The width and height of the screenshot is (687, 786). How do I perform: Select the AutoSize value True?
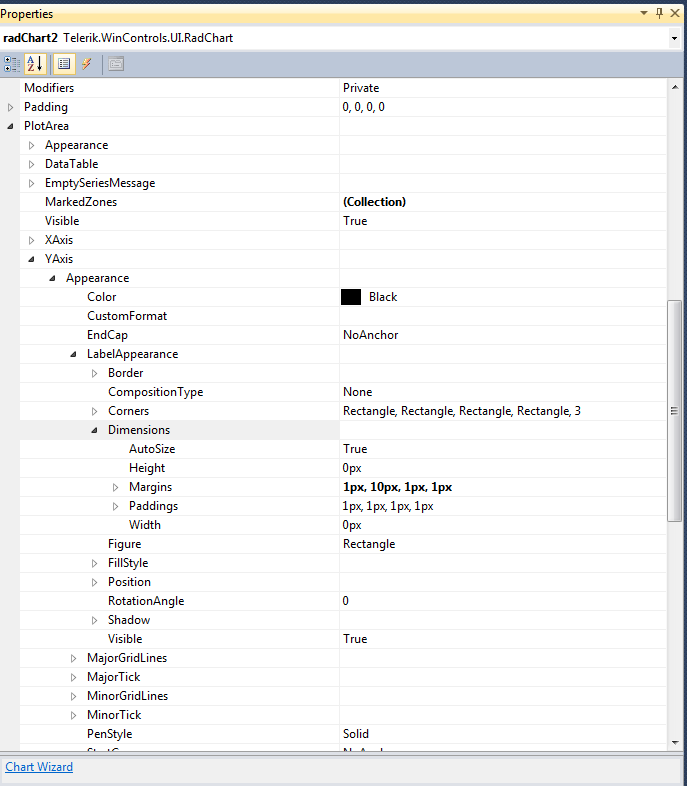pos(355,449)
